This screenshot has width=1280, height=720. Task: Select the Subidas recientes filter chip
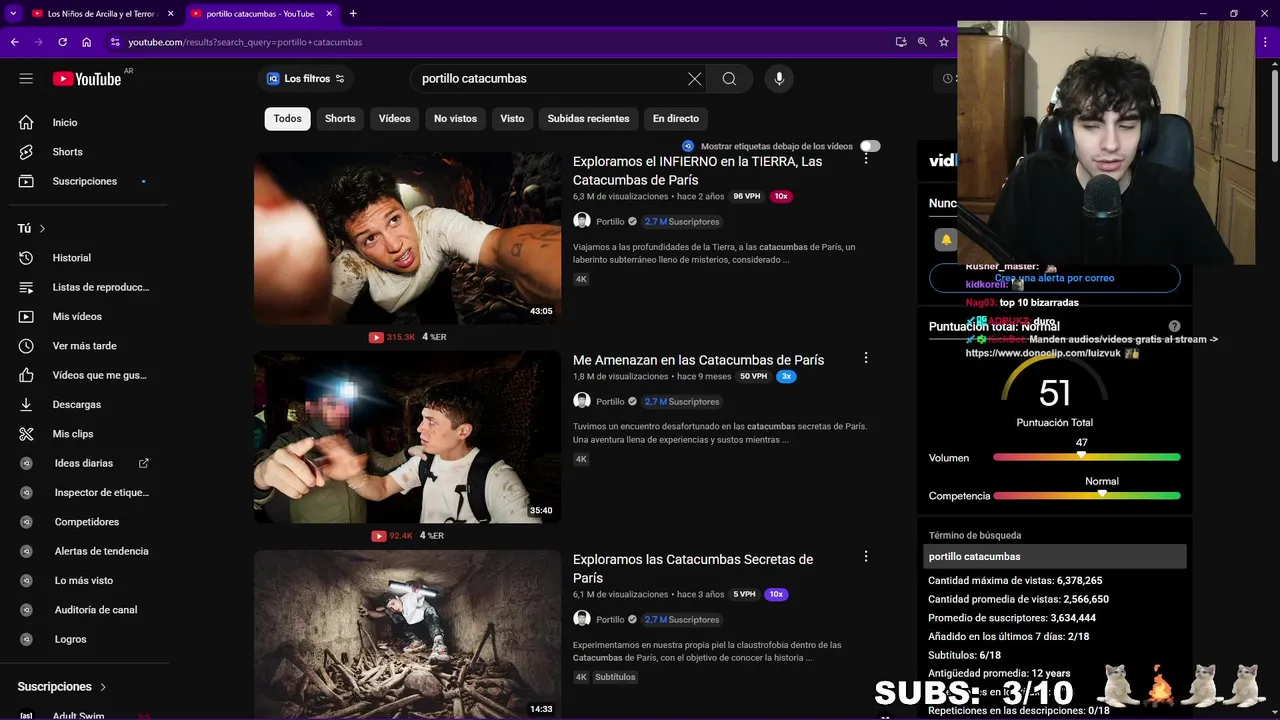point(588,118)
